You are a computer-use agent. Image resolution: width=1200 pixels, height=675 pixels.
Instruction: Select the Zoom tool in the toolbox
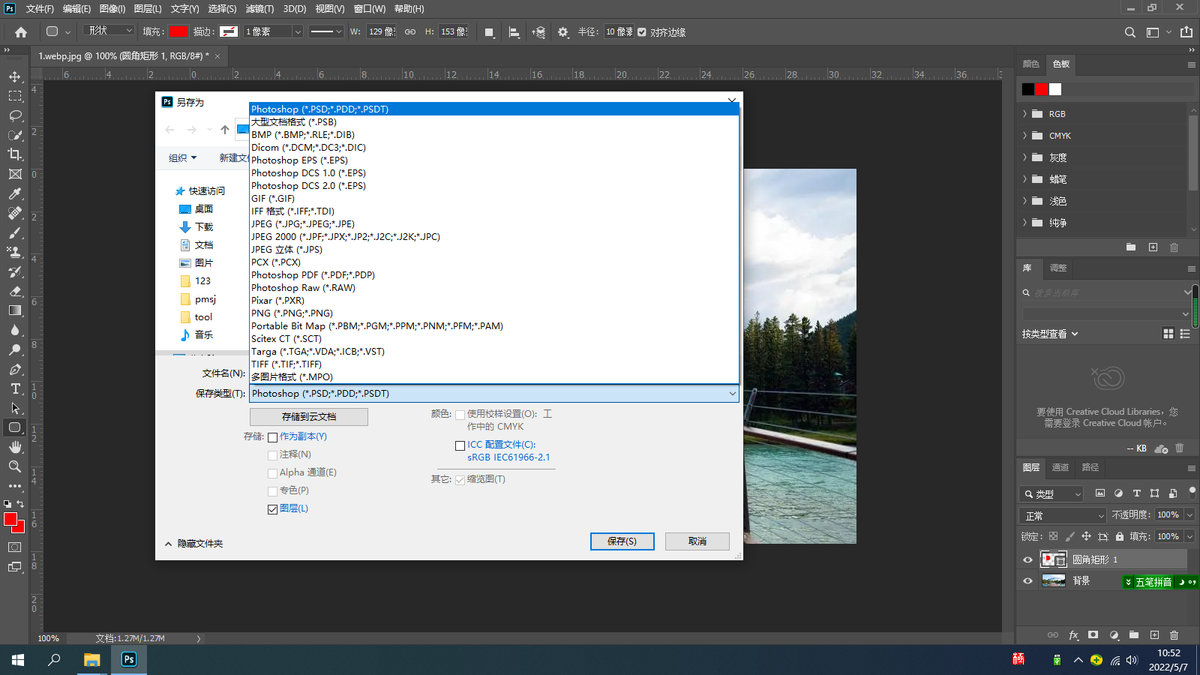(15, 467)
